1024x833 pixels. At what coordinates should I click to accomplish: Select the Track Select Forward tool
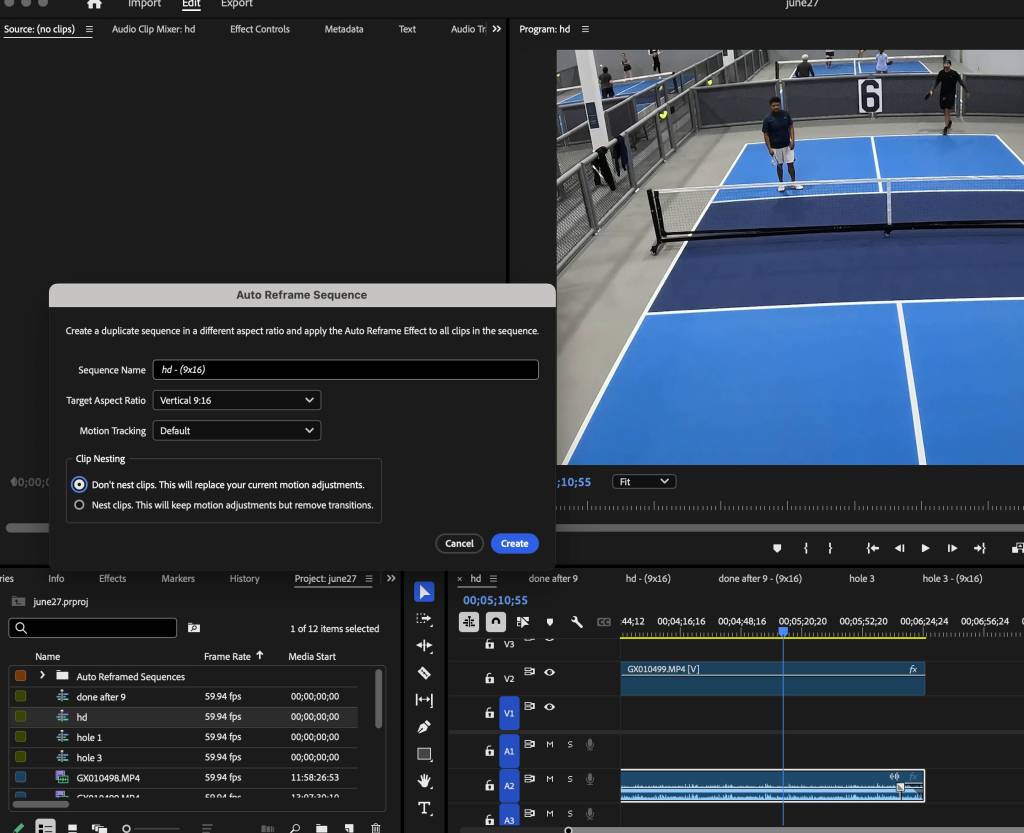pos(424,618)
